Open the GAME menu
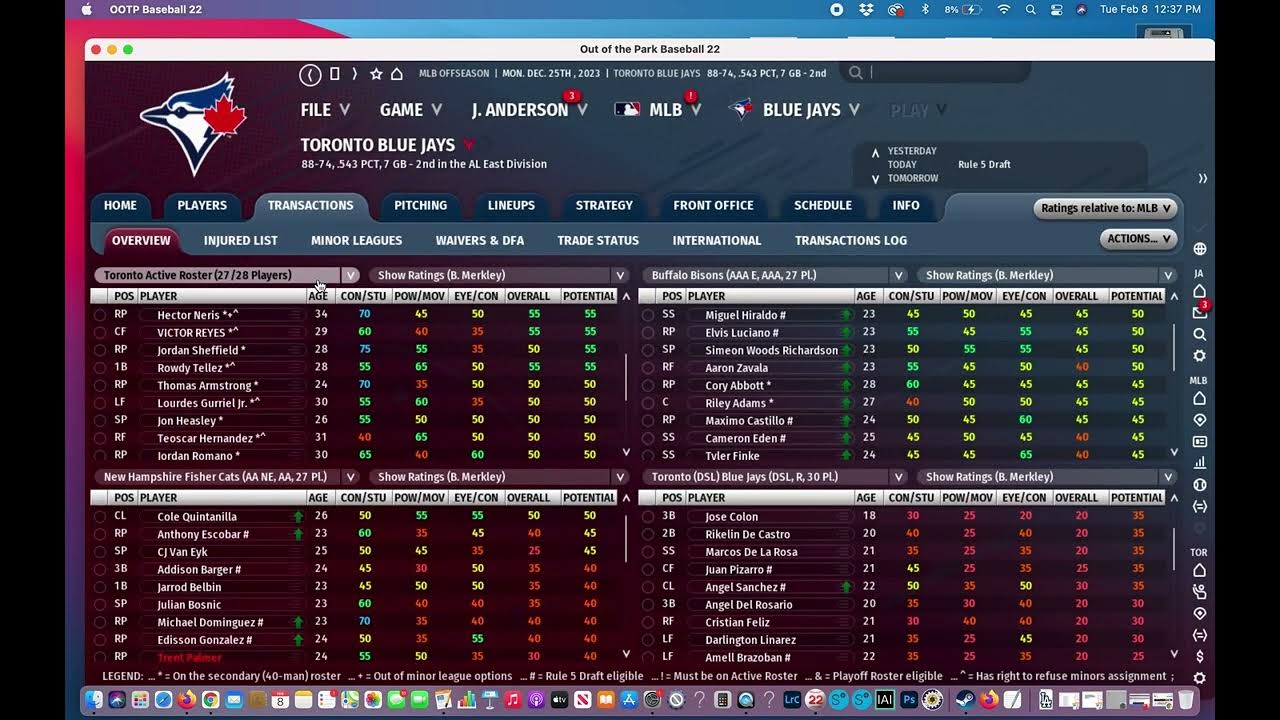The image size is (1280, 720). point(409,110)
